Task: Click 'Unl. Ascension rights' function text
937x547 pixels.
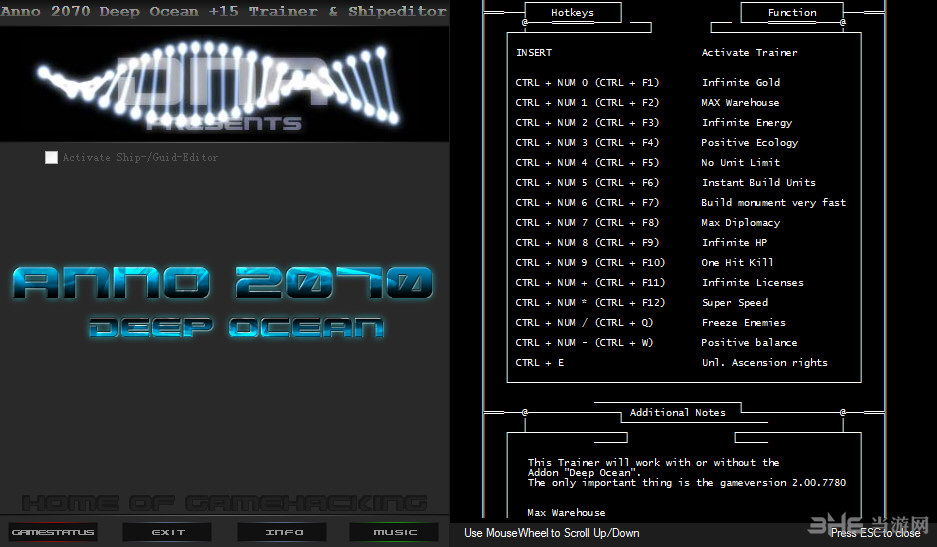Action: click(x=764, y=362)
